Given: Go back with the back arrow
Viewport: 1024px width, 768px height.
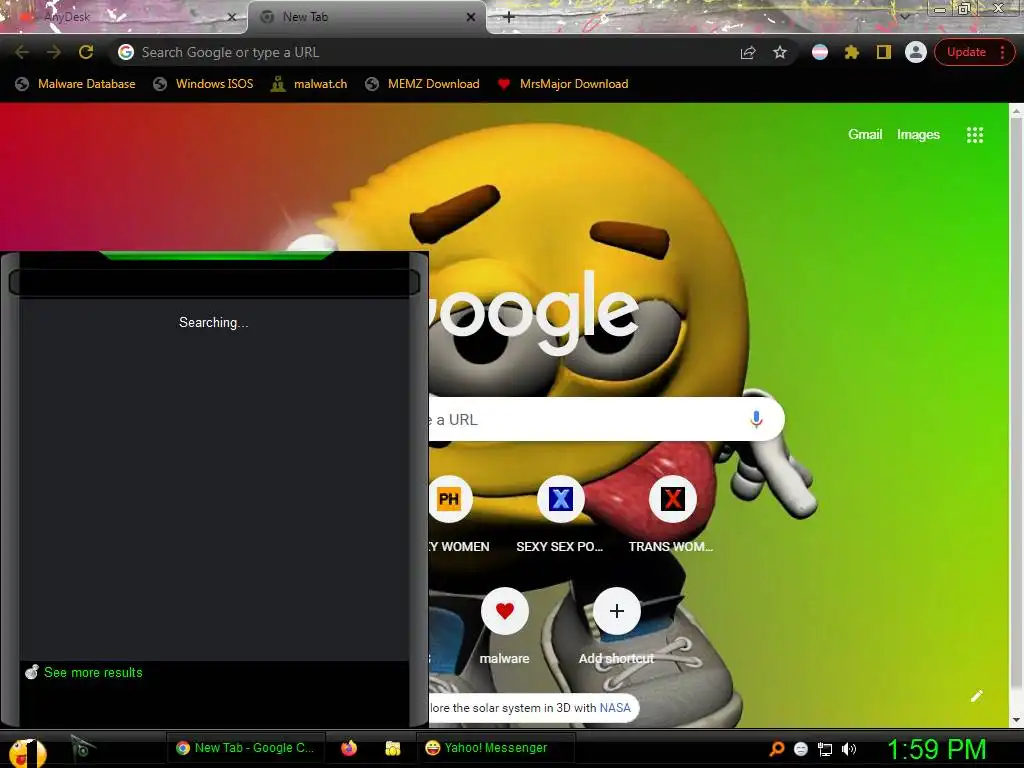Looking at the screenshot, I should (22, 52).
